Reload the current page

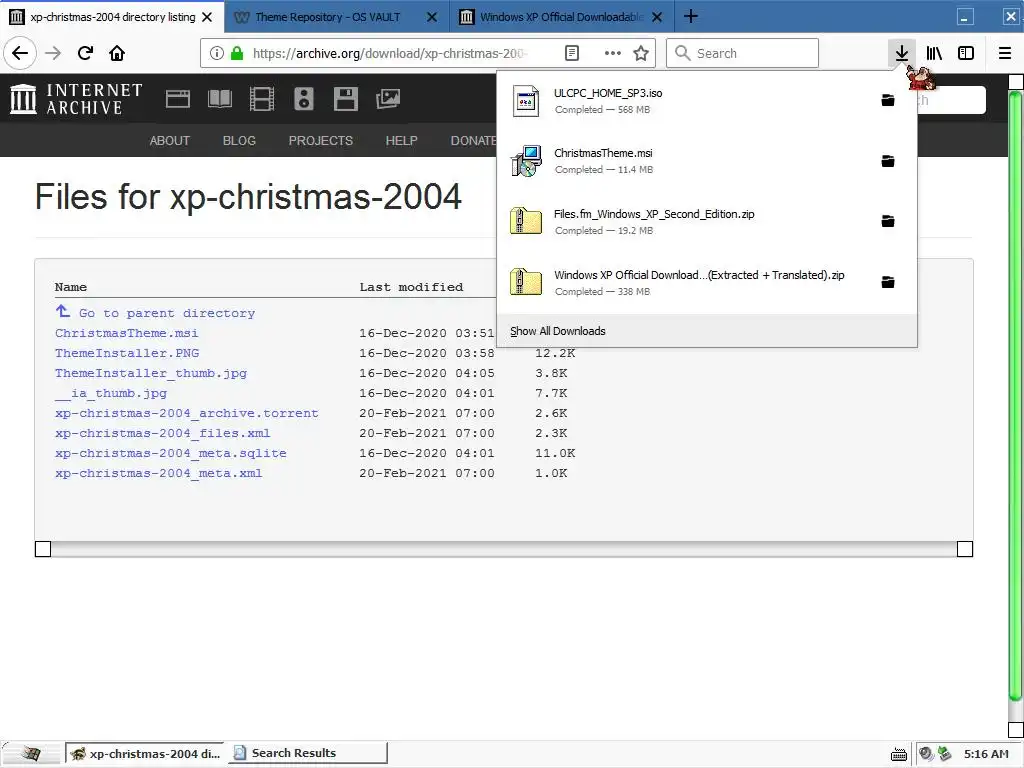coord(85,53)
